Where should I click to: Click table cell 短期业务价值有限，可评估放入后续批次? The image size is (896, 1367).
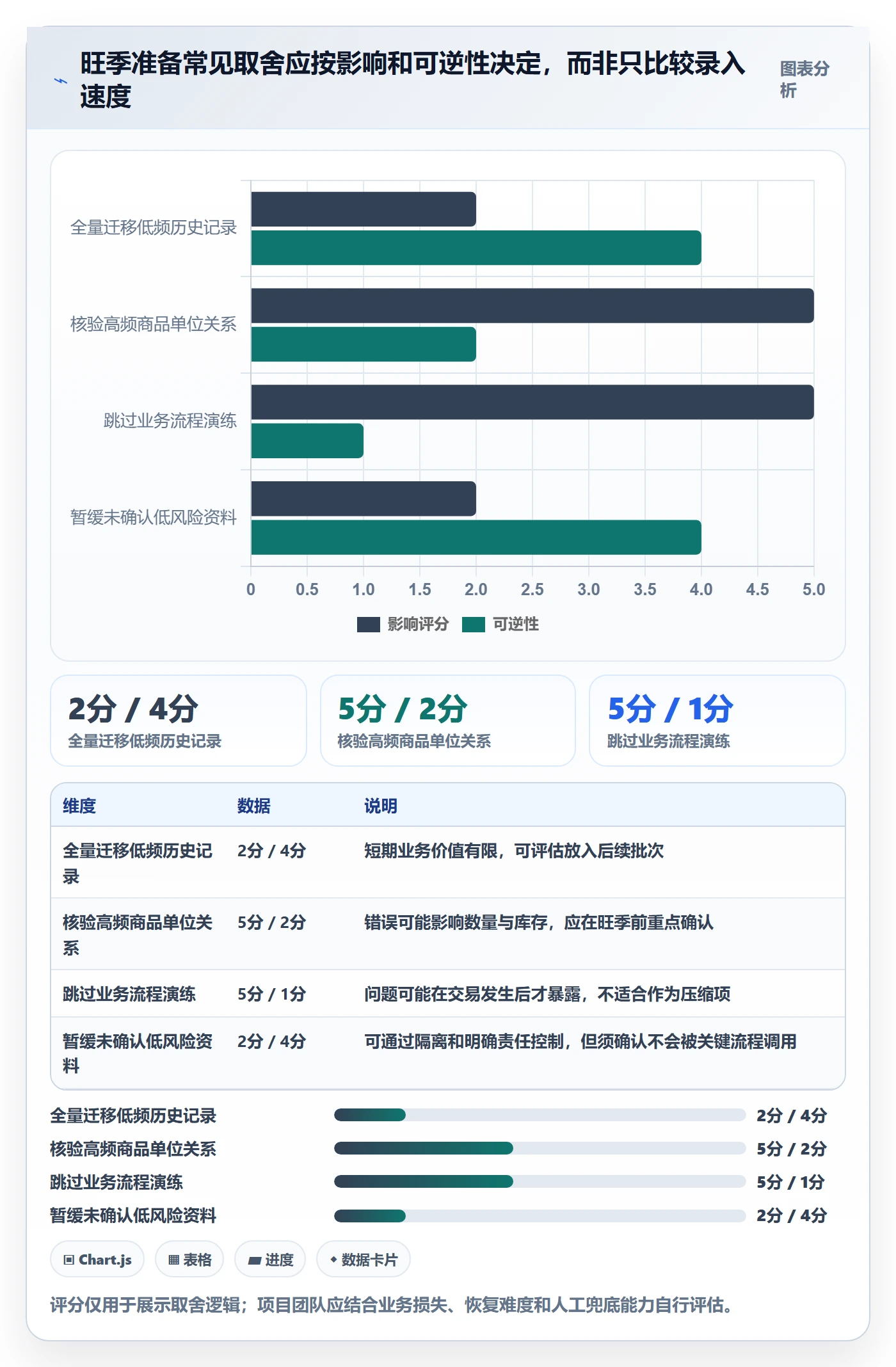(x=514, y=851)
